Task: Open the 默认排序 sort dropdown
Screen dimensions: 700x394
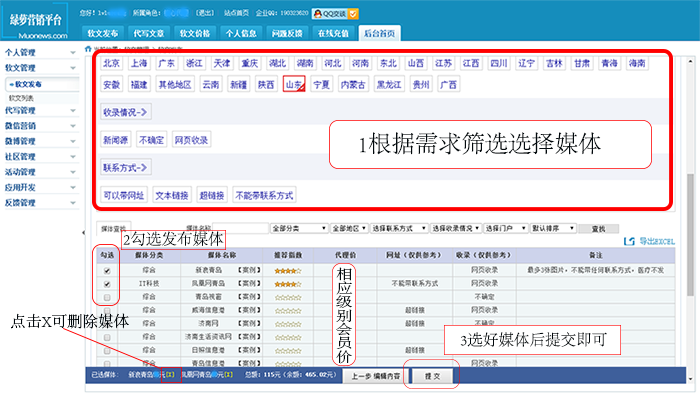Action: (553, 228)
